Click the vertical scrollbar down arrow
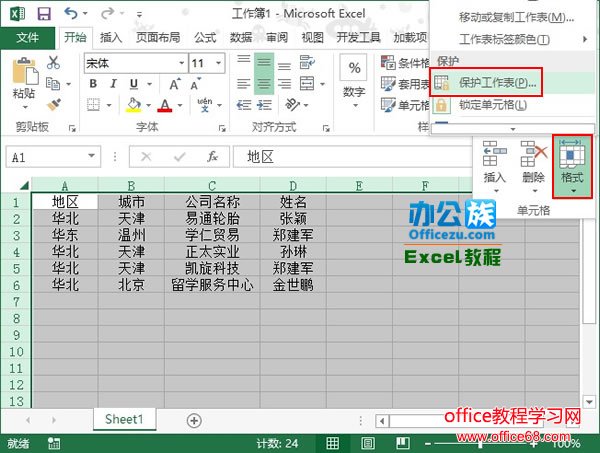This screenshot has height=453, width=600. pyautogui.click(x=589, y=402)
